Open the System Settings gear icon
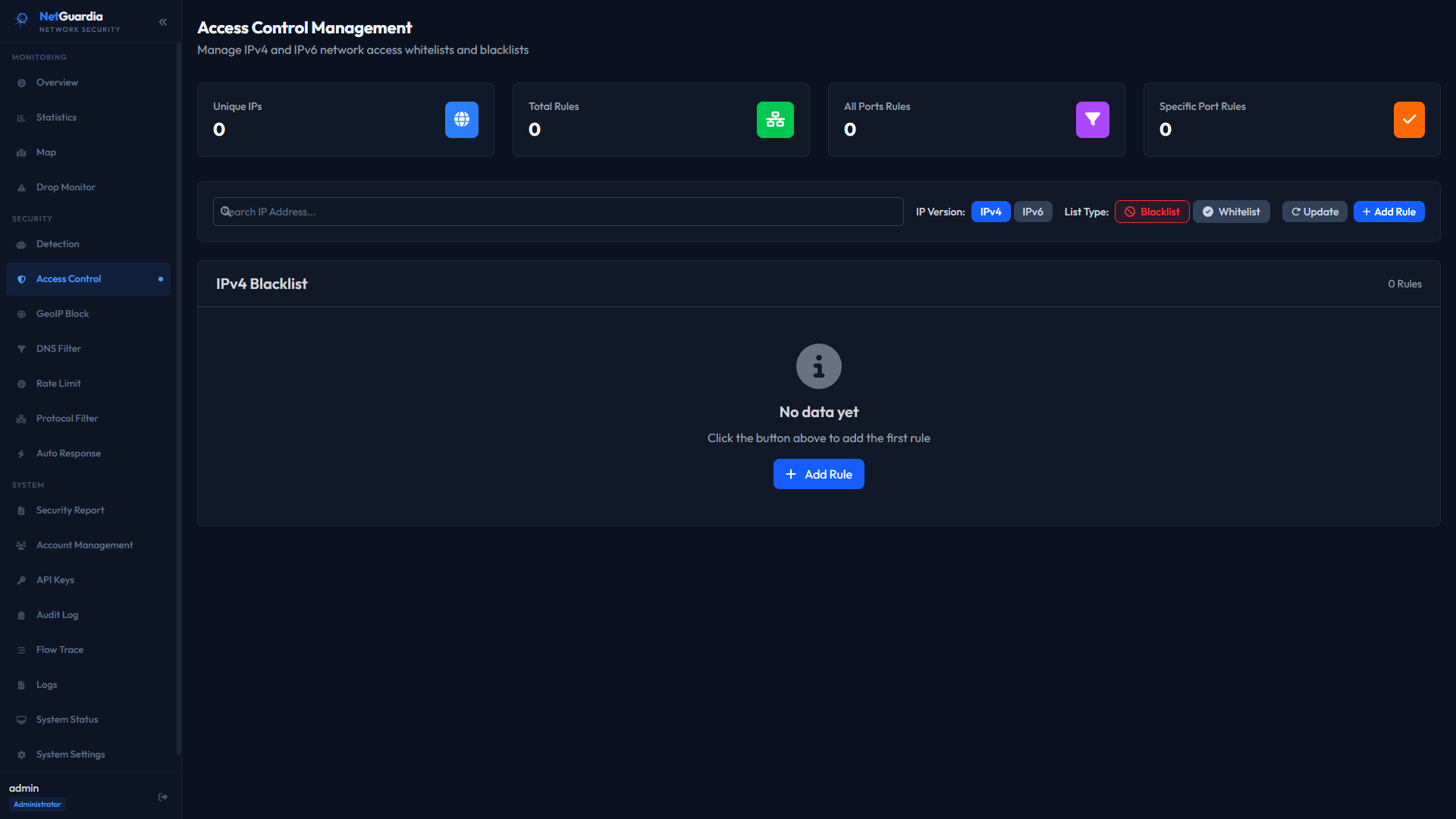 pyautogui.click(x=21, y=755)
